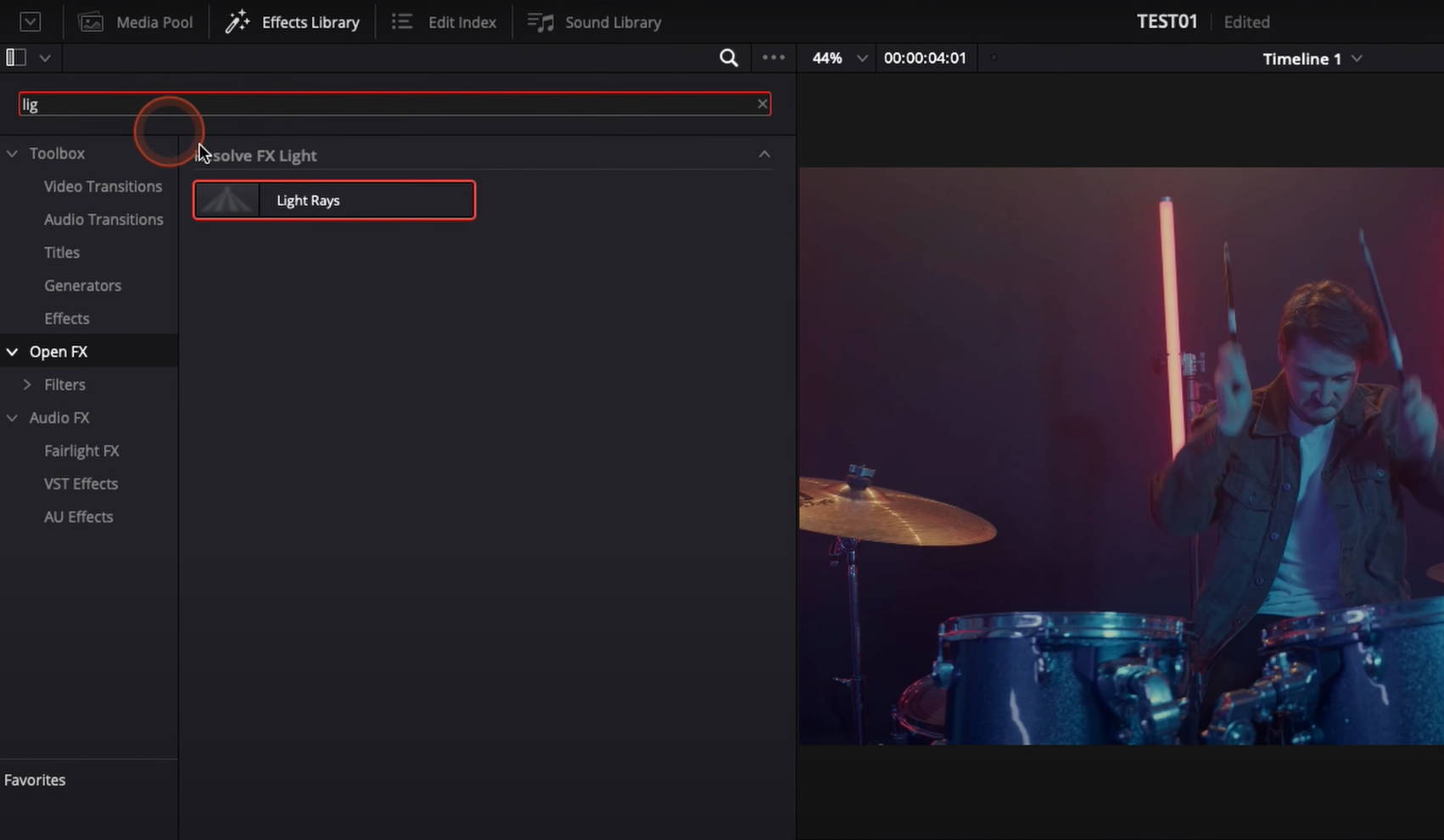The width and height of the screenshot is (1444, 840).
Task: Collapse the Toolbox section
Action: [12, 153]
